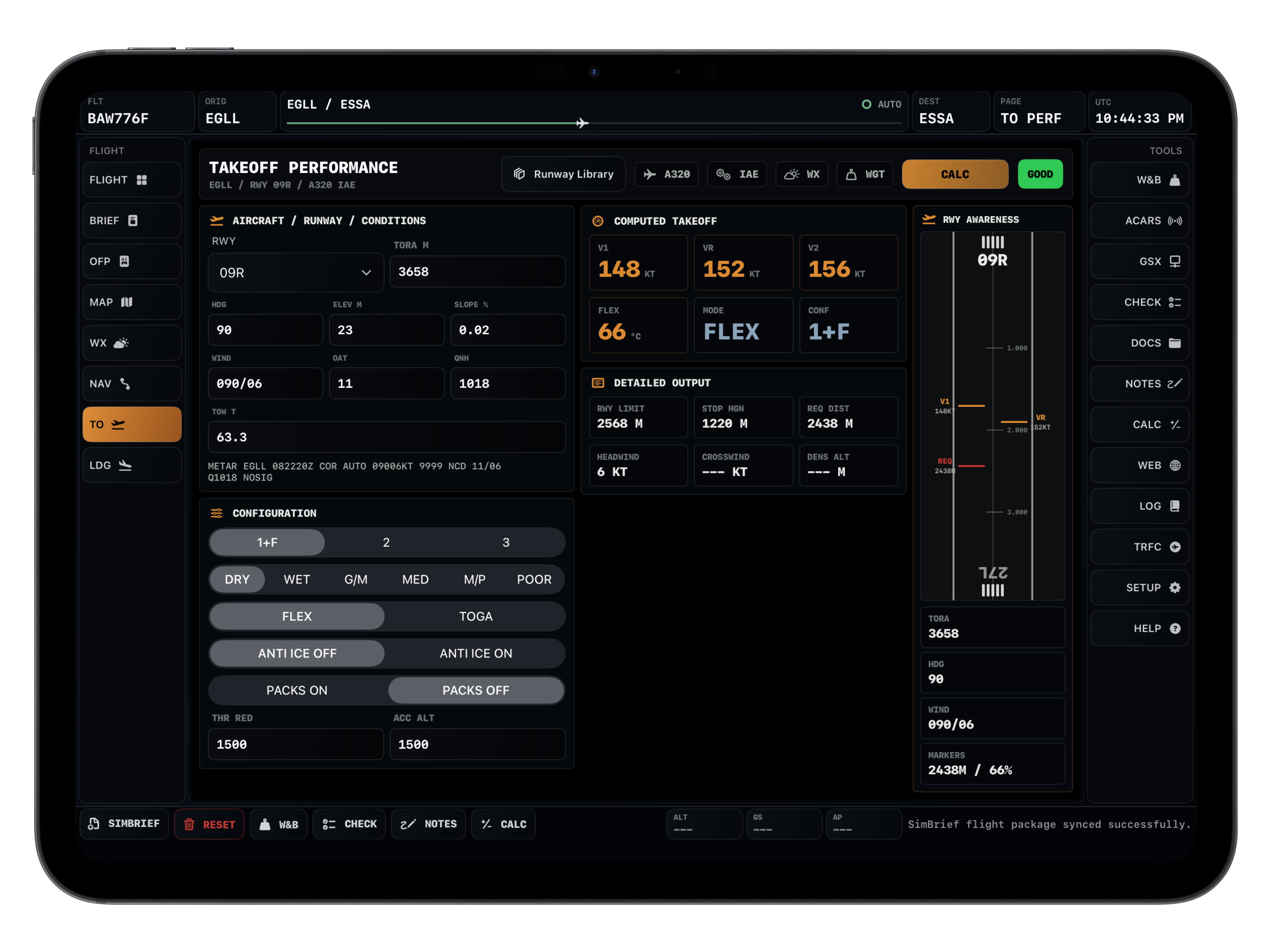Open the NAV route icon

pyautogui.click(x=125, y=384)
